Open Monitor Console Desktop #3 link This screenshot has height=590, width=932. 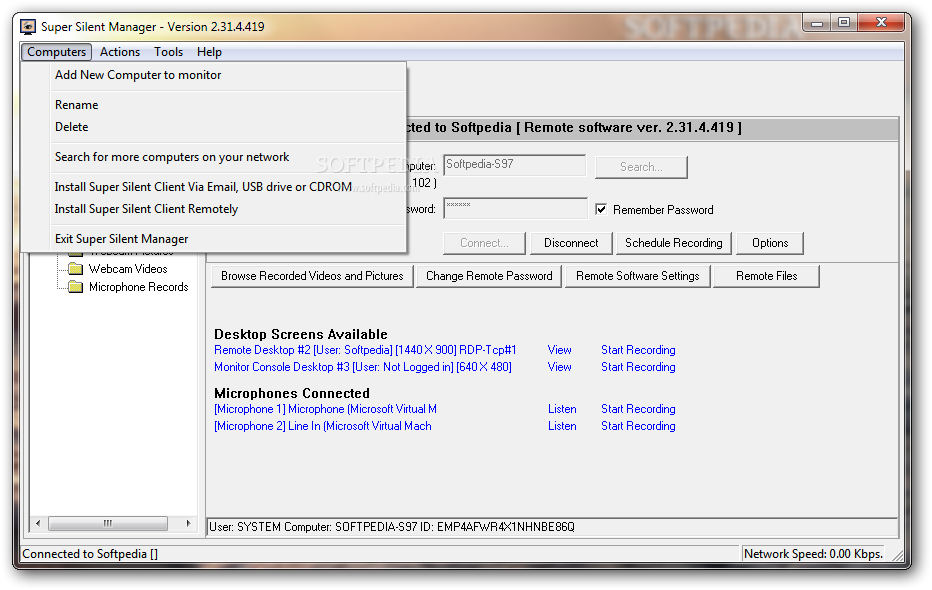click(363, 367)
